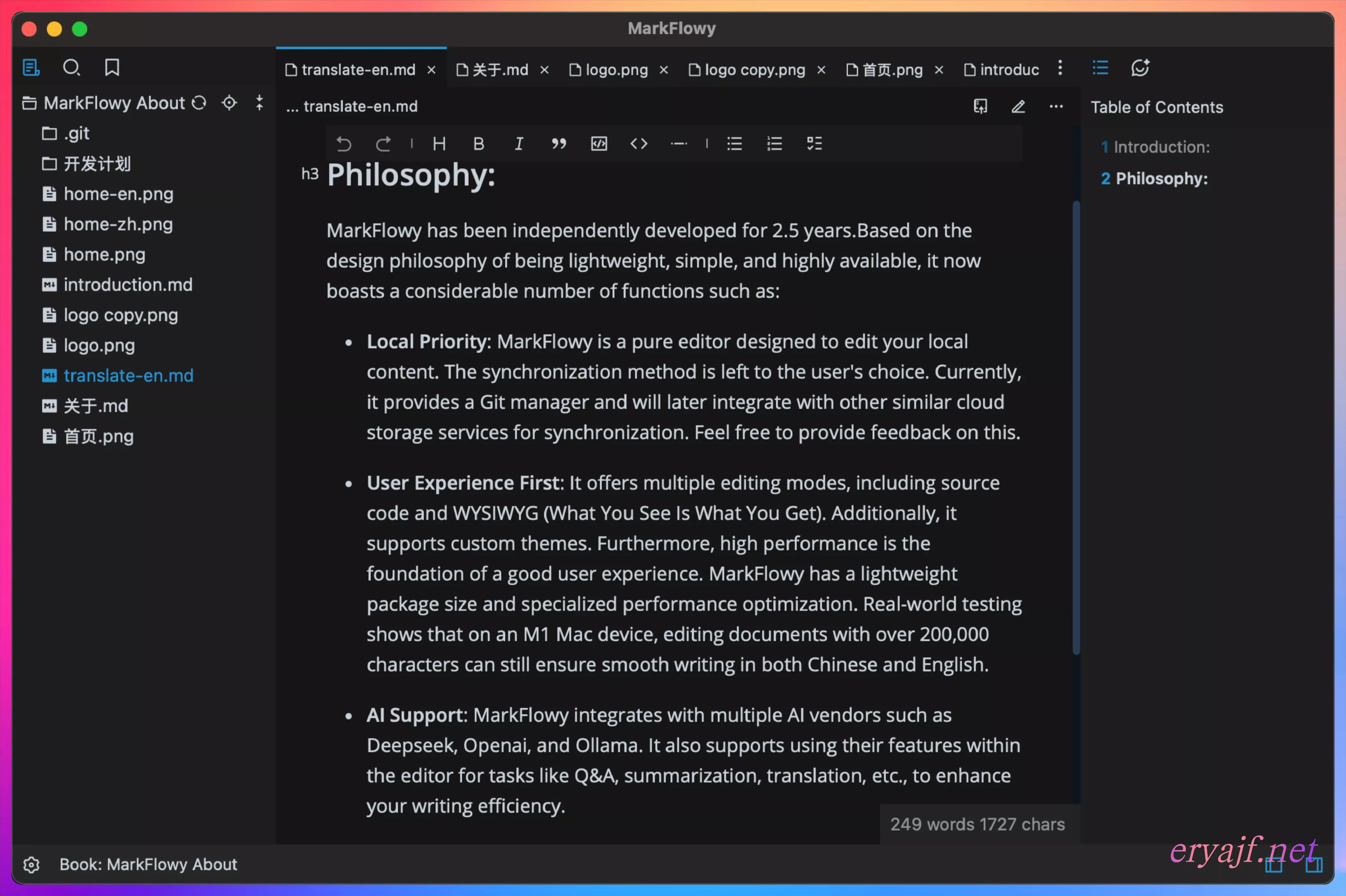Insert a bullet list
Viewport: 1346px width, 896px height.
[735, 144]
